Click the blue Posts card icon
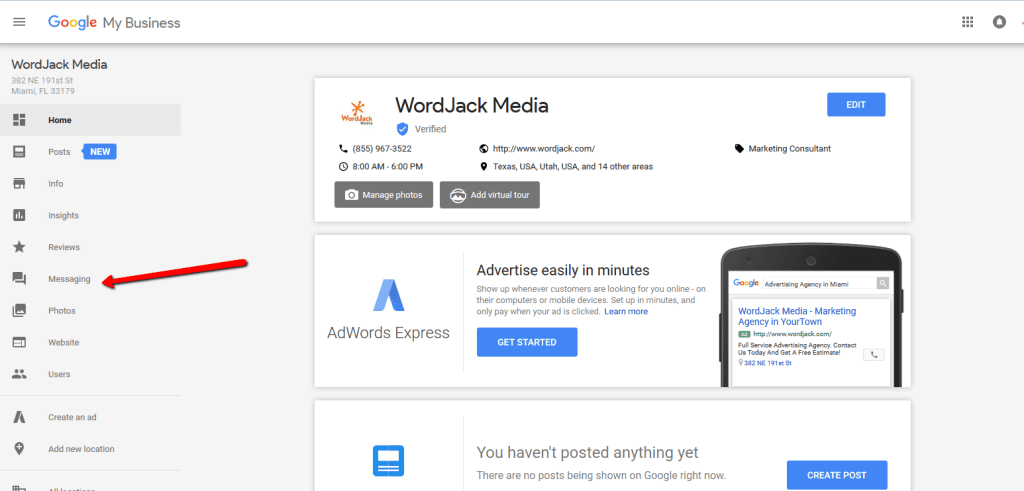This screenshot has width=1024, height=491. 389,461
